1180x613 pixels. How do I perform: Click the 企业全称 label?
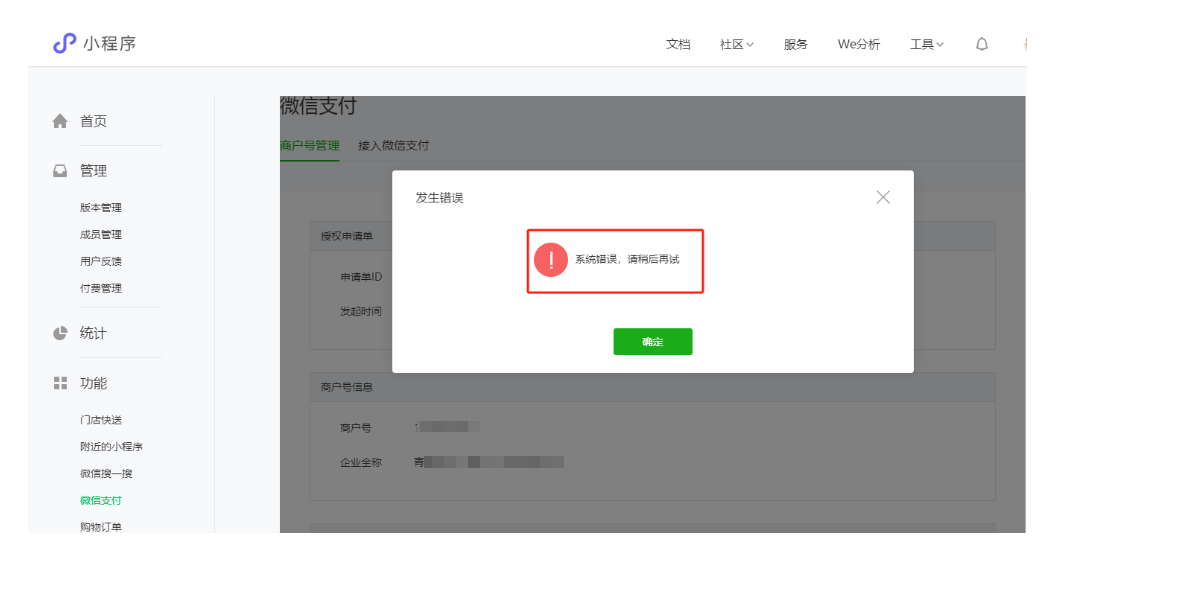coord(361,463)
